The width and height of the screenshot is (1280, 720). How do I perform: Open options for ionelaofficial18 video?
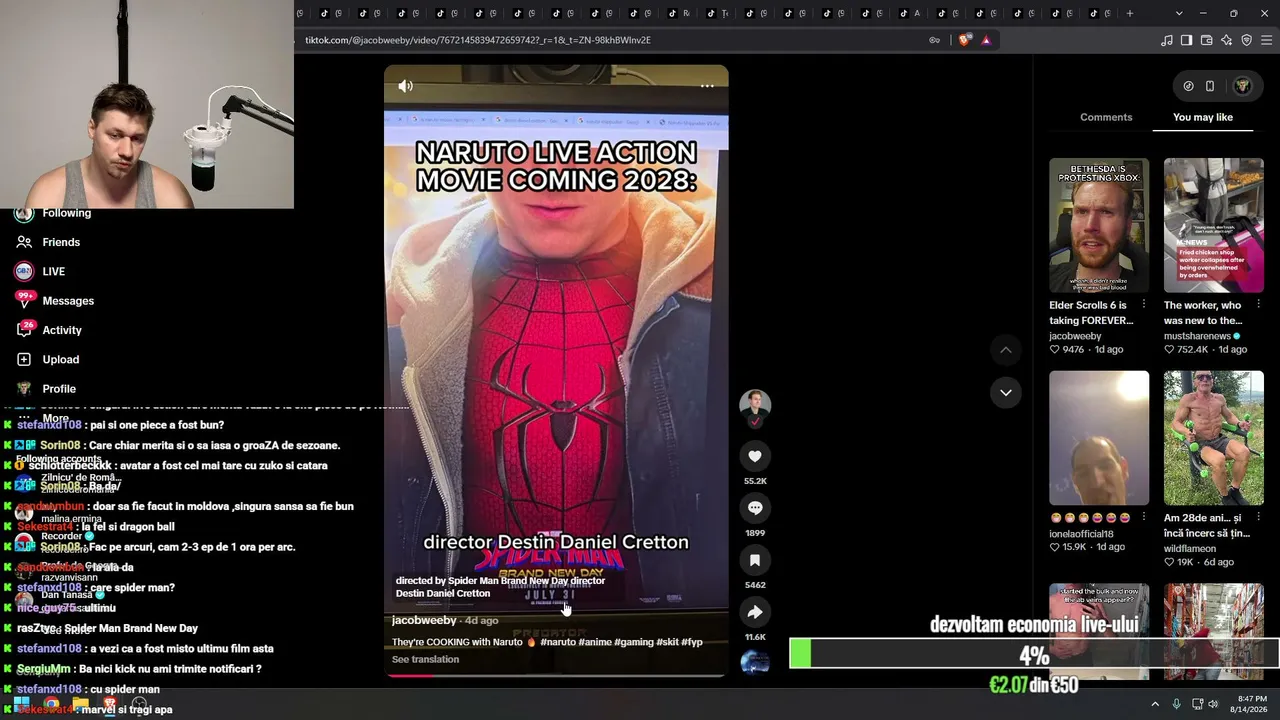pyautogui.click(x=1144, y=518)
